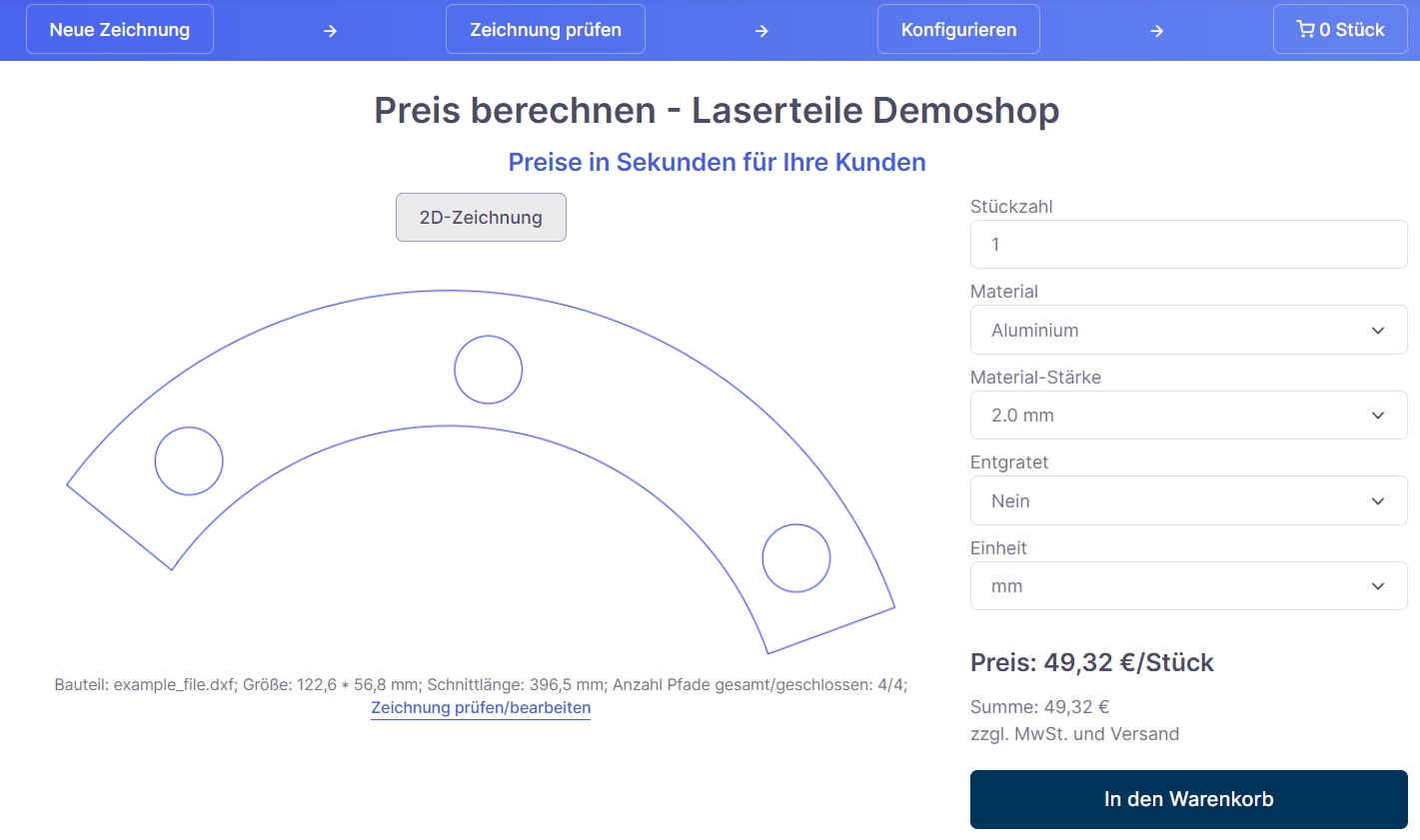Viewport: 1420px width, 840px height.
Task: Click the right hole in the drawing
Action: [x=796, y=558]
